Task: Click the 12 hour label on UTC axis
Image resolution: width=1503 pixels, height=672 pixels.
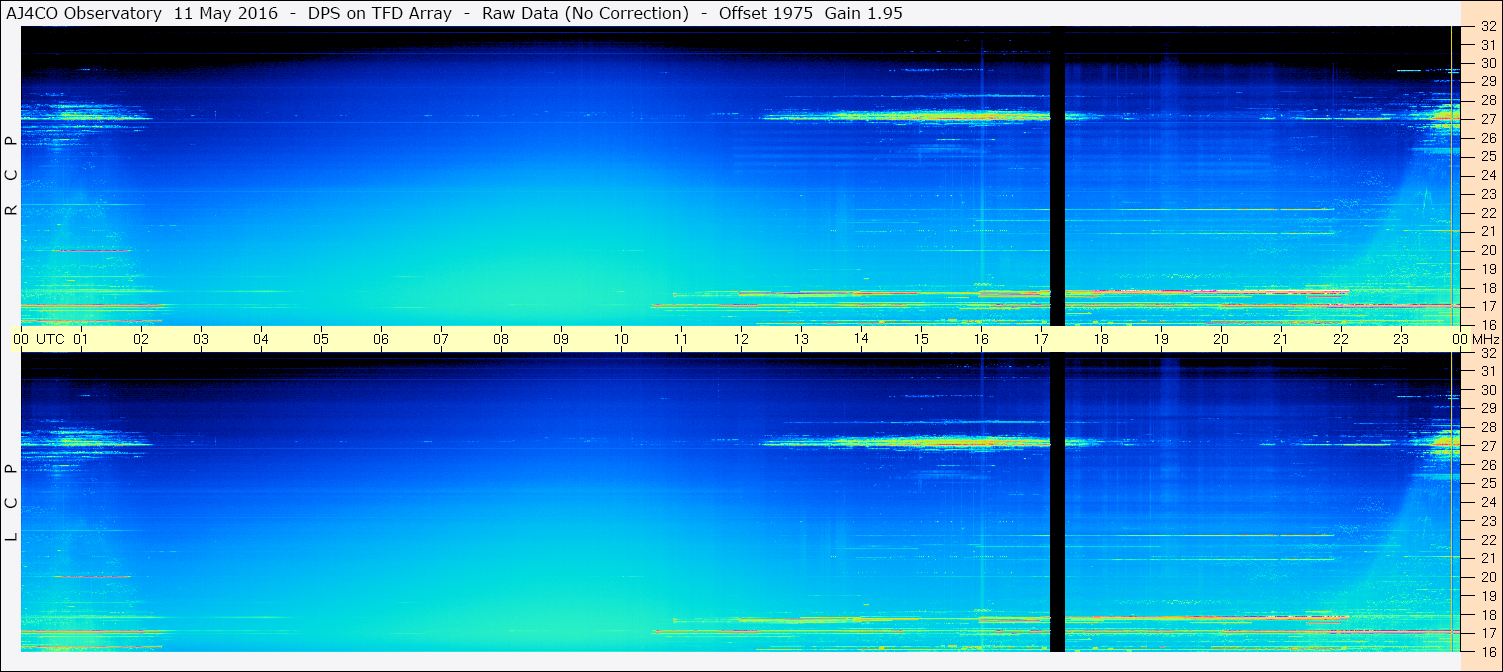Action: click(741, 339)
